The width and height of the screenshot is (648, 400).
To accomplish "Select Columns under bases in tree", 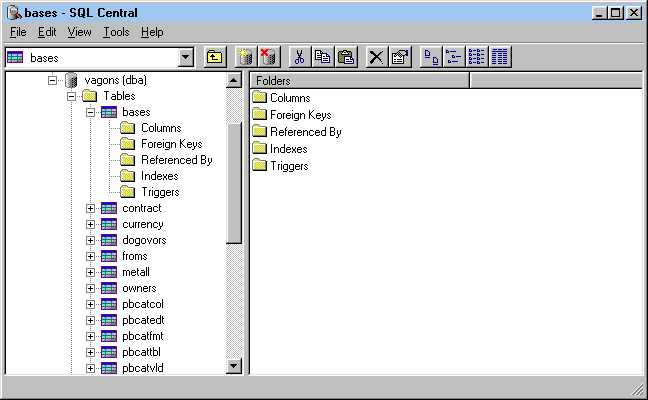I will click(161, 128).
